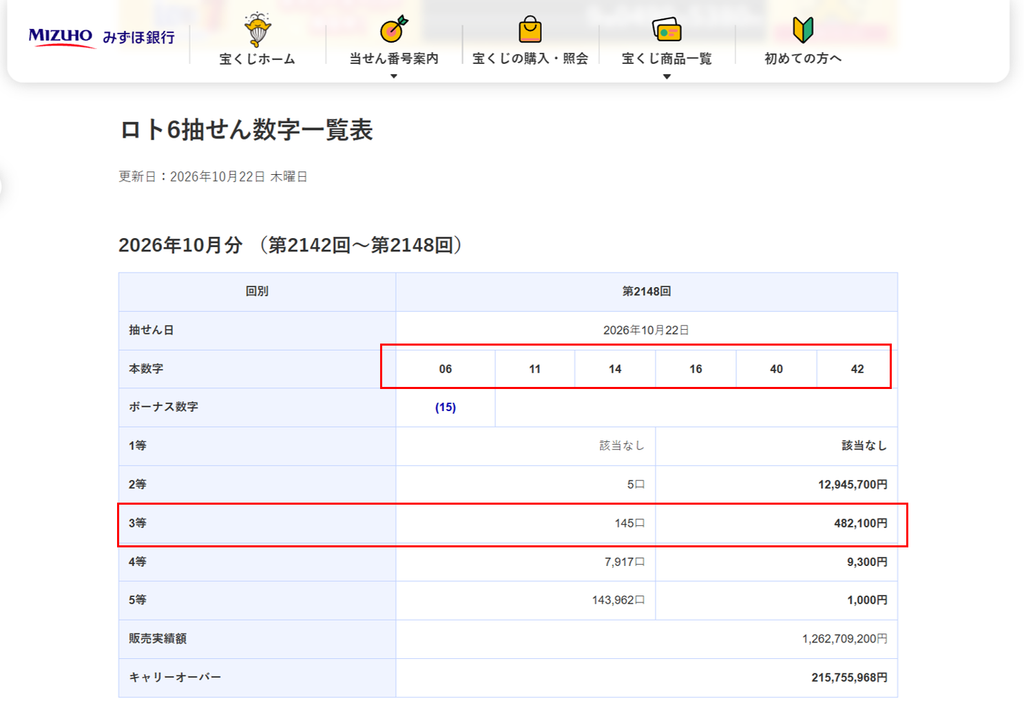Image resolution: width=1024 pixels, height=705 pixels.
Task: Click the 2026年10月分 section heading
Action: [291, 245]
